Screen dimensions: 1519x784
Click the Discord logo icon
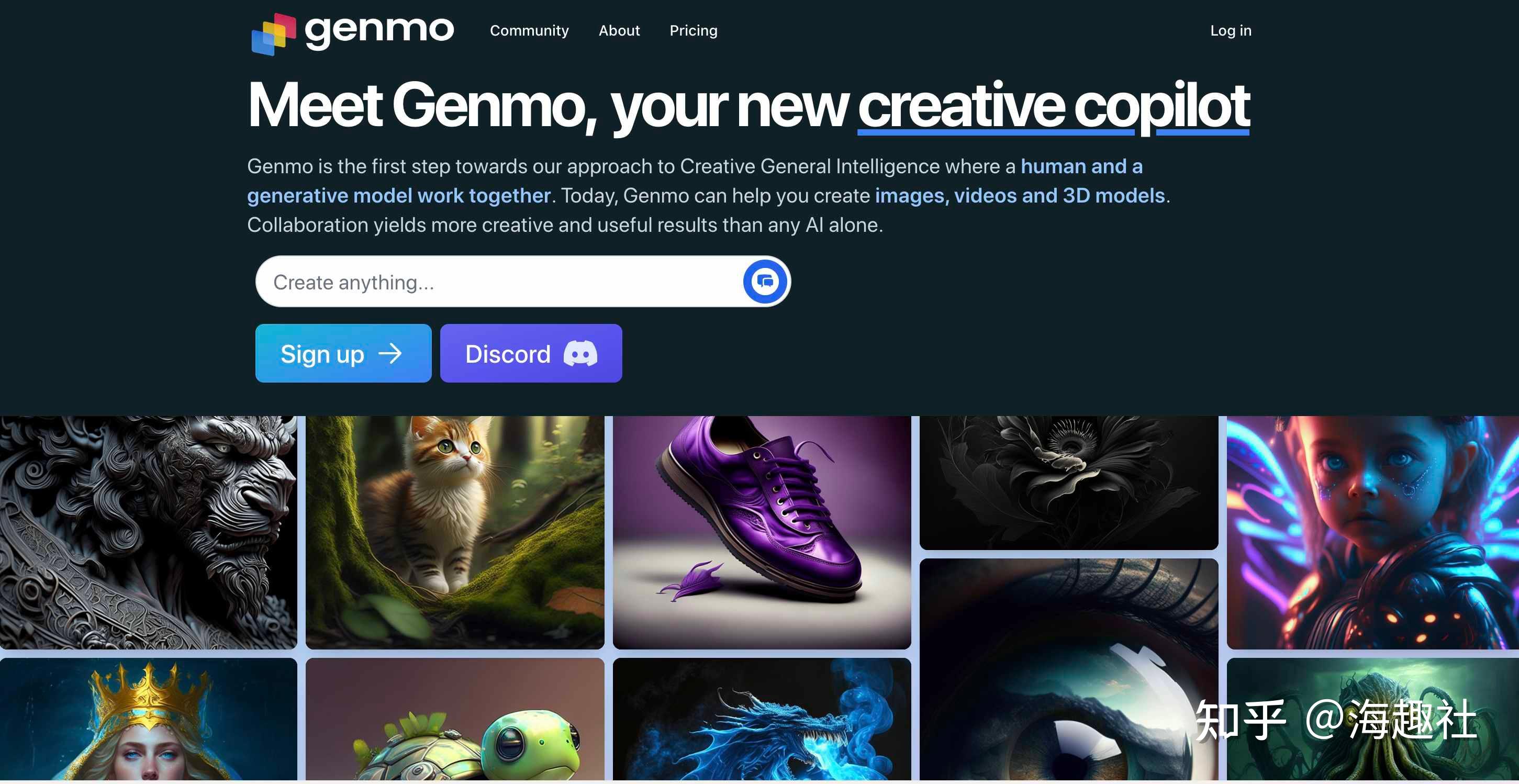(580, 354)
